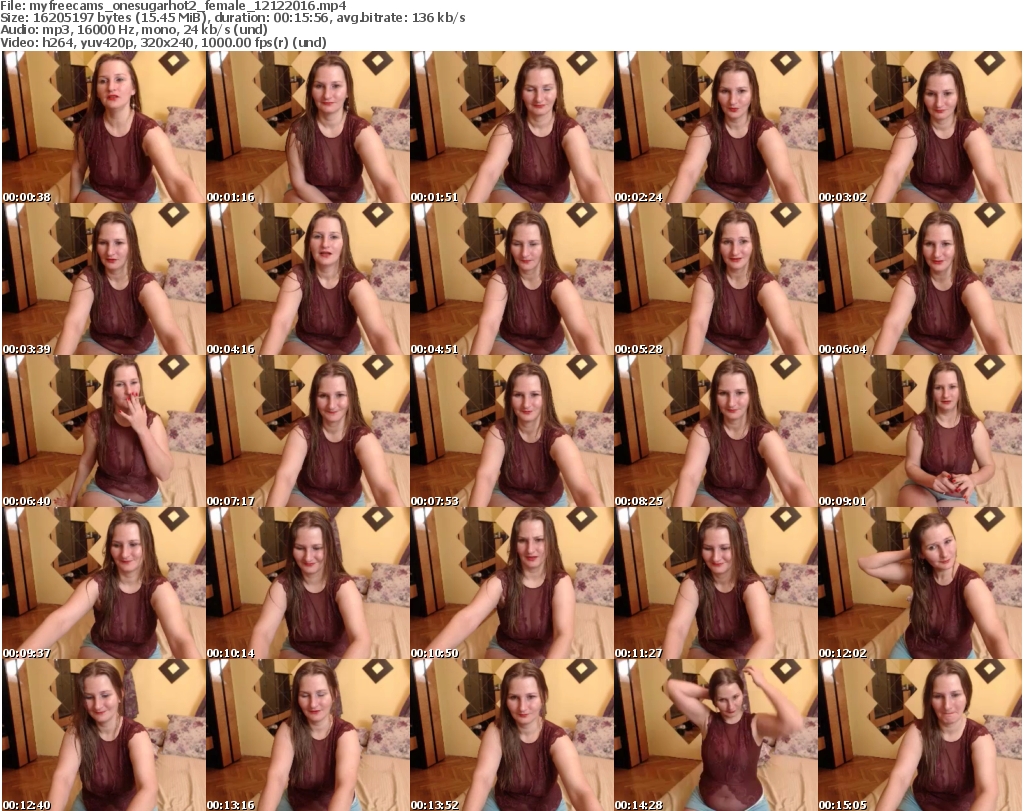The height and width of the screenshot is (811, 1024).
Task: Click the 00:14:28 thumbnail
Action: tap(715, 735)
